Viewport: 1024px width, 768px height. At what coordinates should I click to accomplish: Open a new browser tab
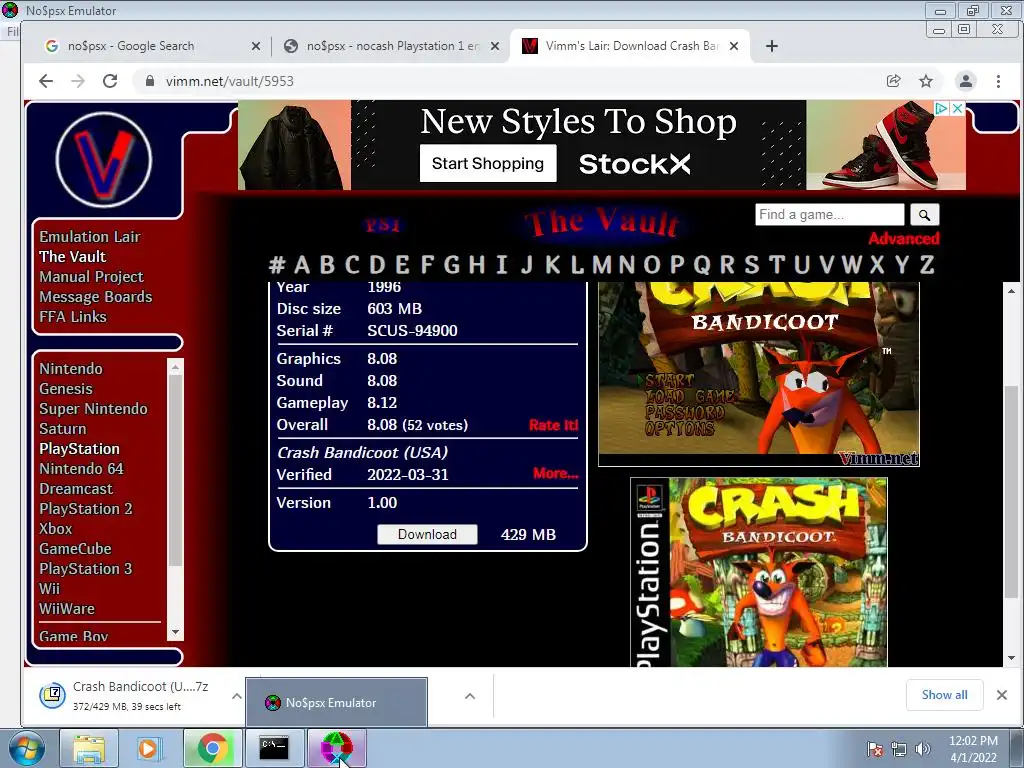click(x=771, y=46)
